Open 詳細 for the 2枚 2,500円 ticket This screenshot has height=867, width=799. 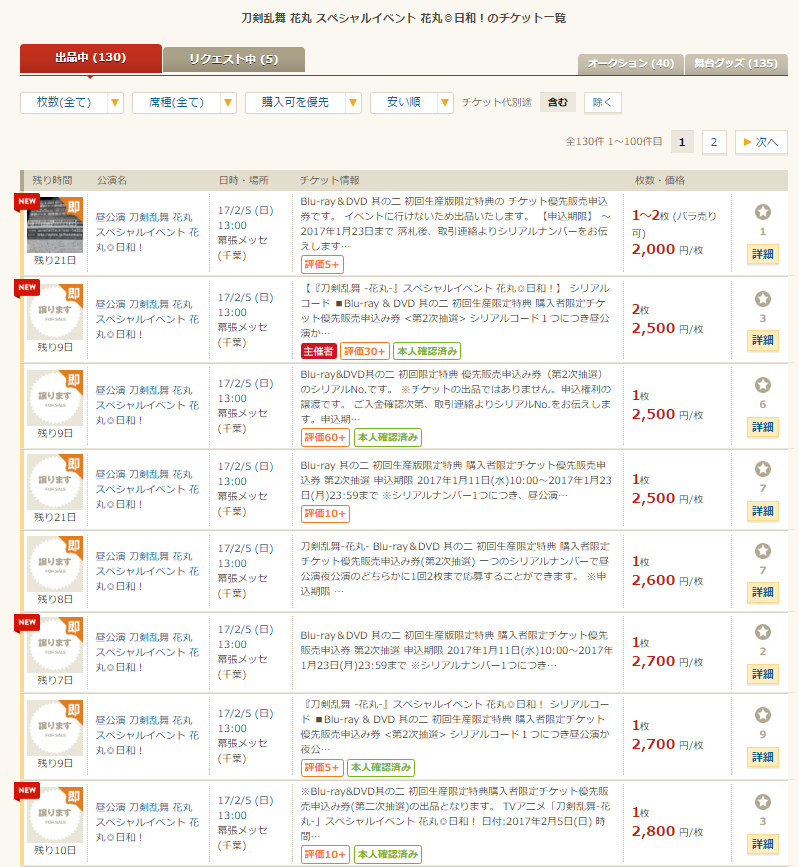[x=763, y=340]
